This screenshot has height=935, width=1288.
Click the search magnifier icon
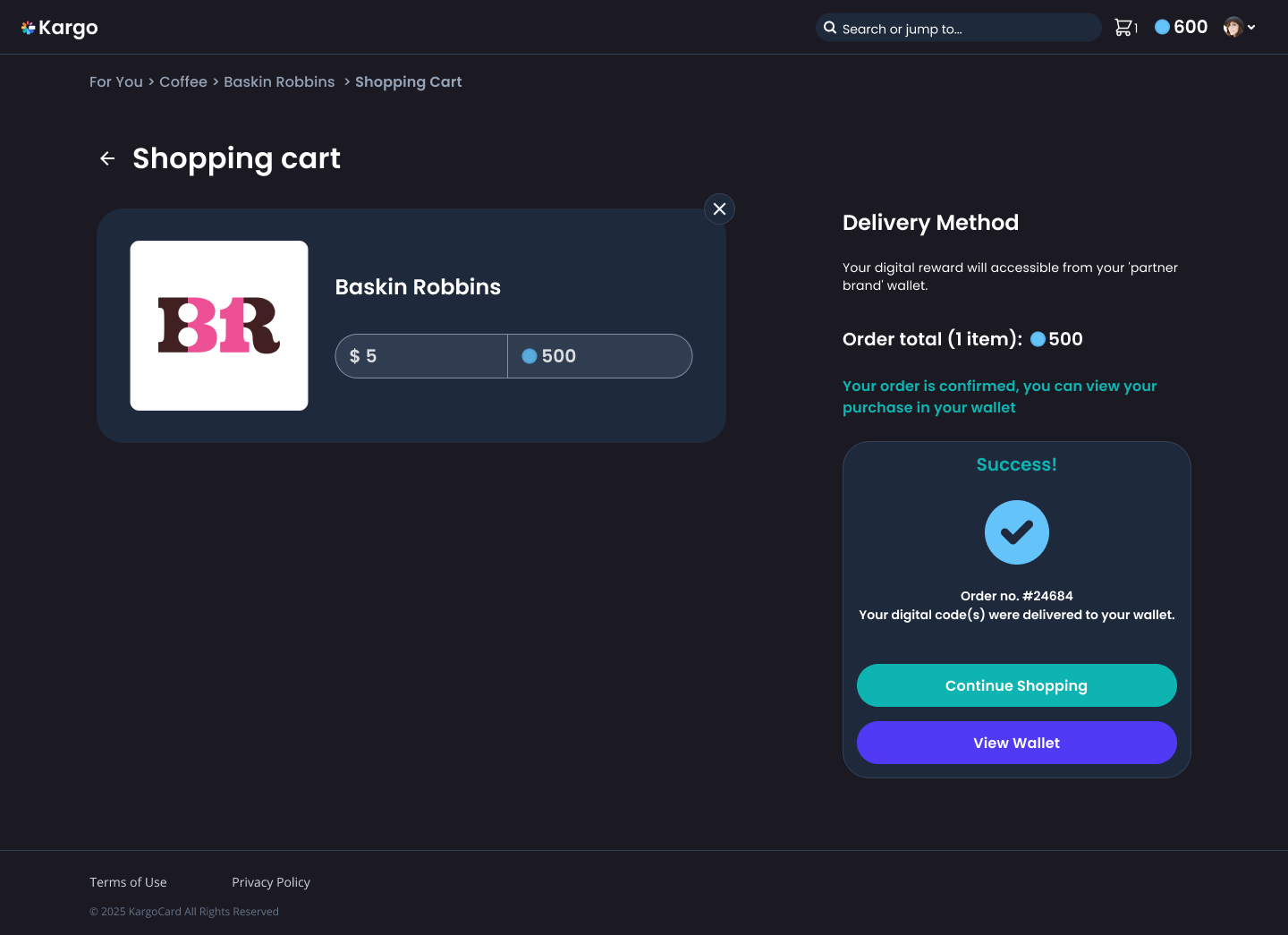coord(830,28)
